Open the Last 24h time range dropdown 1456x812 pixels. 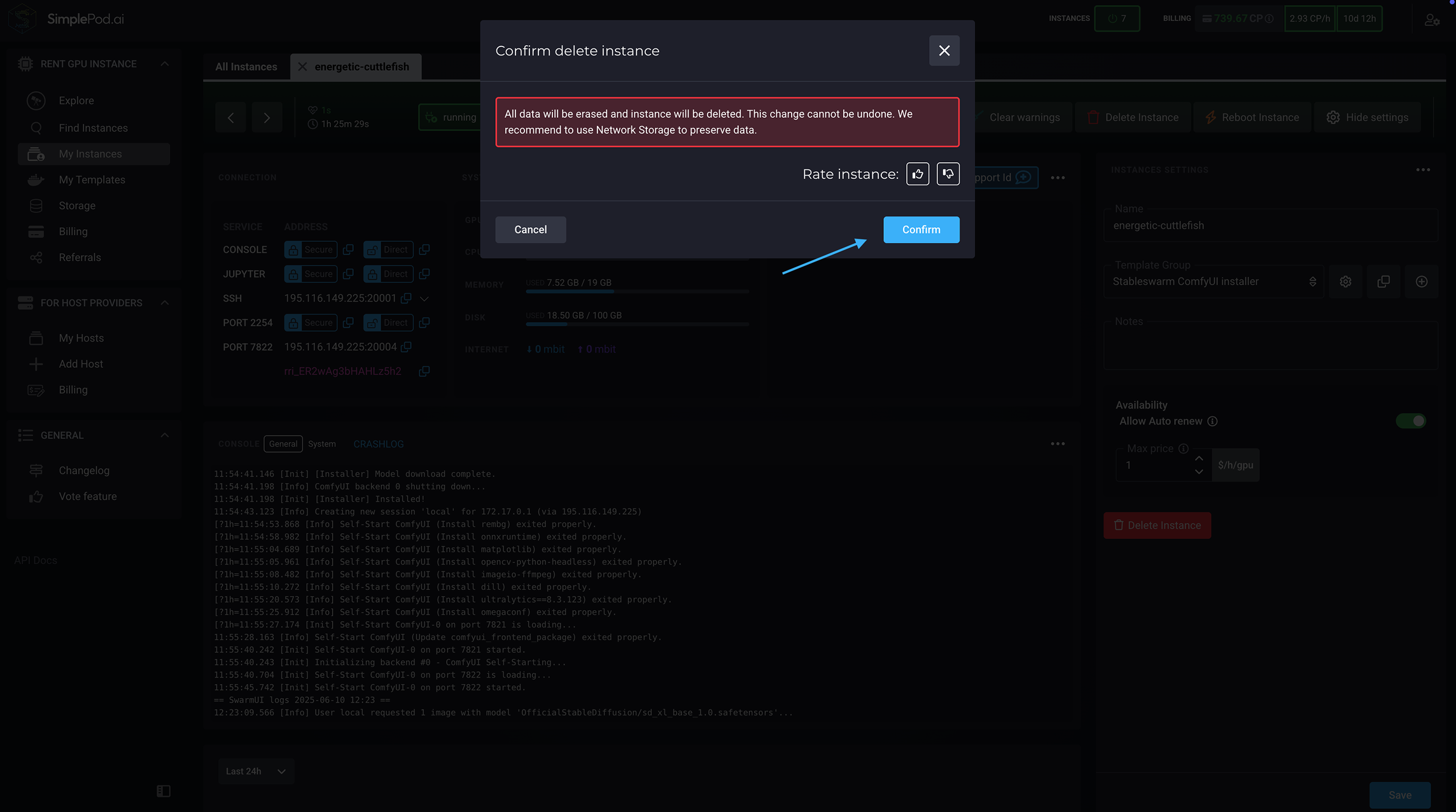[255, 771]
